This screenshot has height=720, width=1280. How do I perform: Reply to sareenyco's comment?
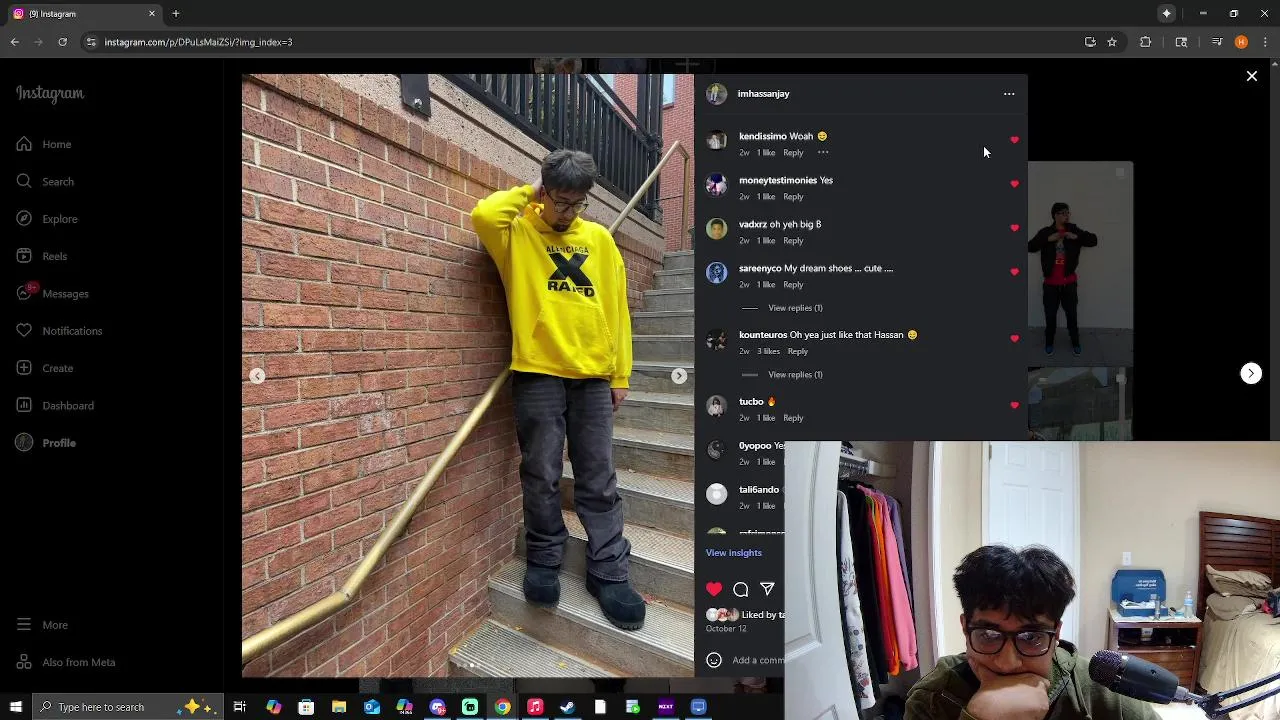tap(793, 285)
